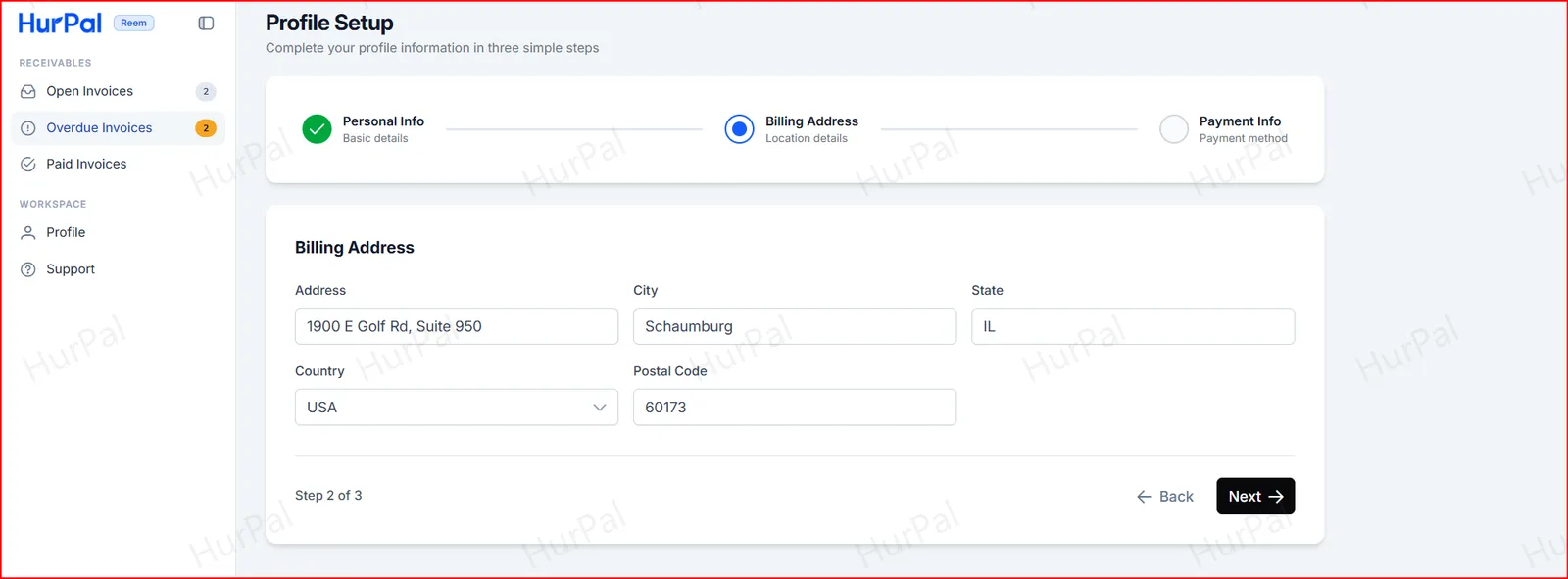Focus the City field with Schaumburg
Image resolution: width=1568 pixels, height=579 pixels.
point(795,326)
